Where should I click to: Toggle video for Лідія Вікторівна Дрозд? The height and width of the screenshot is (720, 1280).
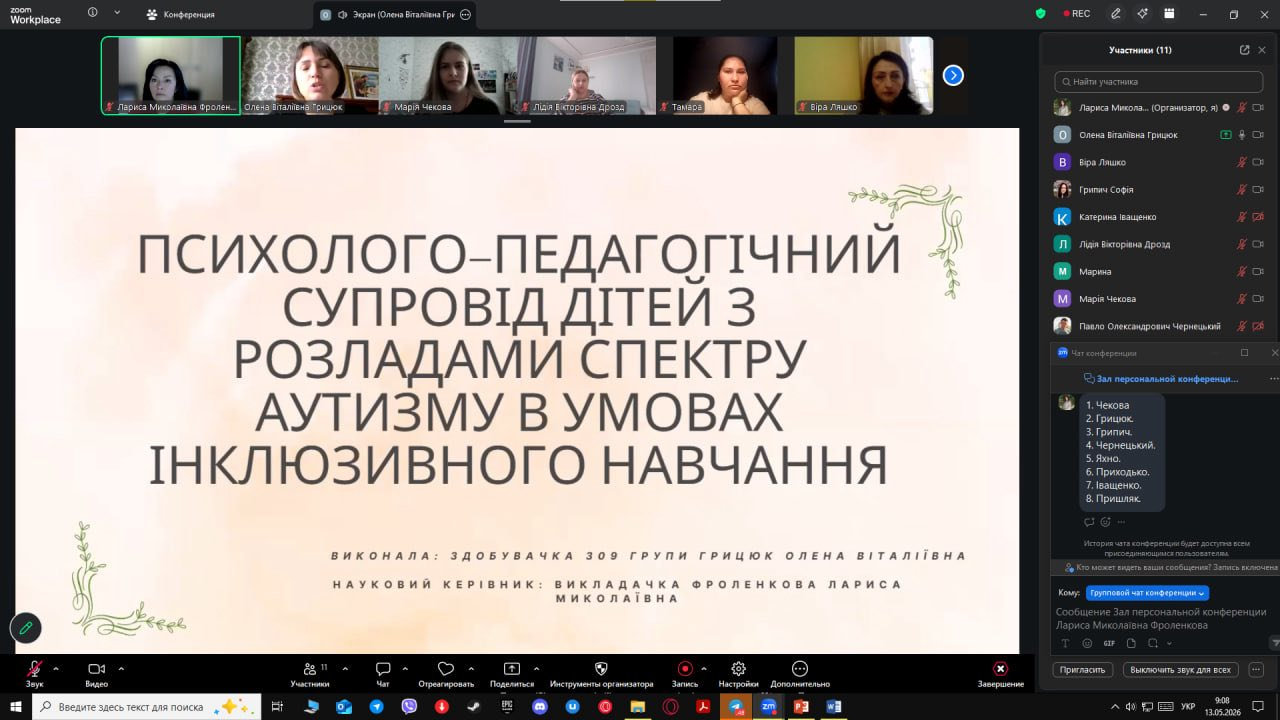[1258, 244]
